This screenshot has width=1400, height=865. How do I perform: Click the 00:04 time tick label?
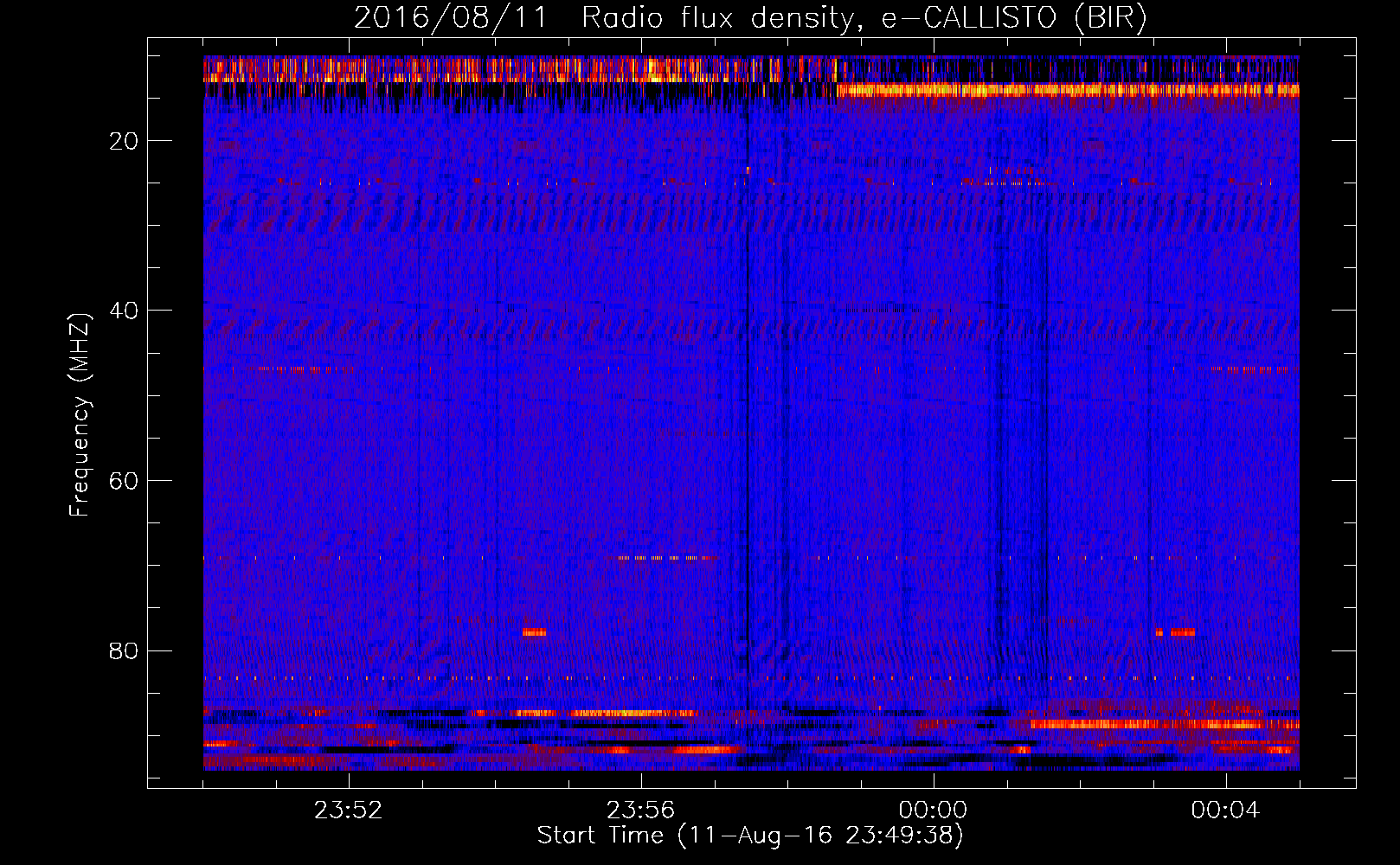(x=1225, y=811)
